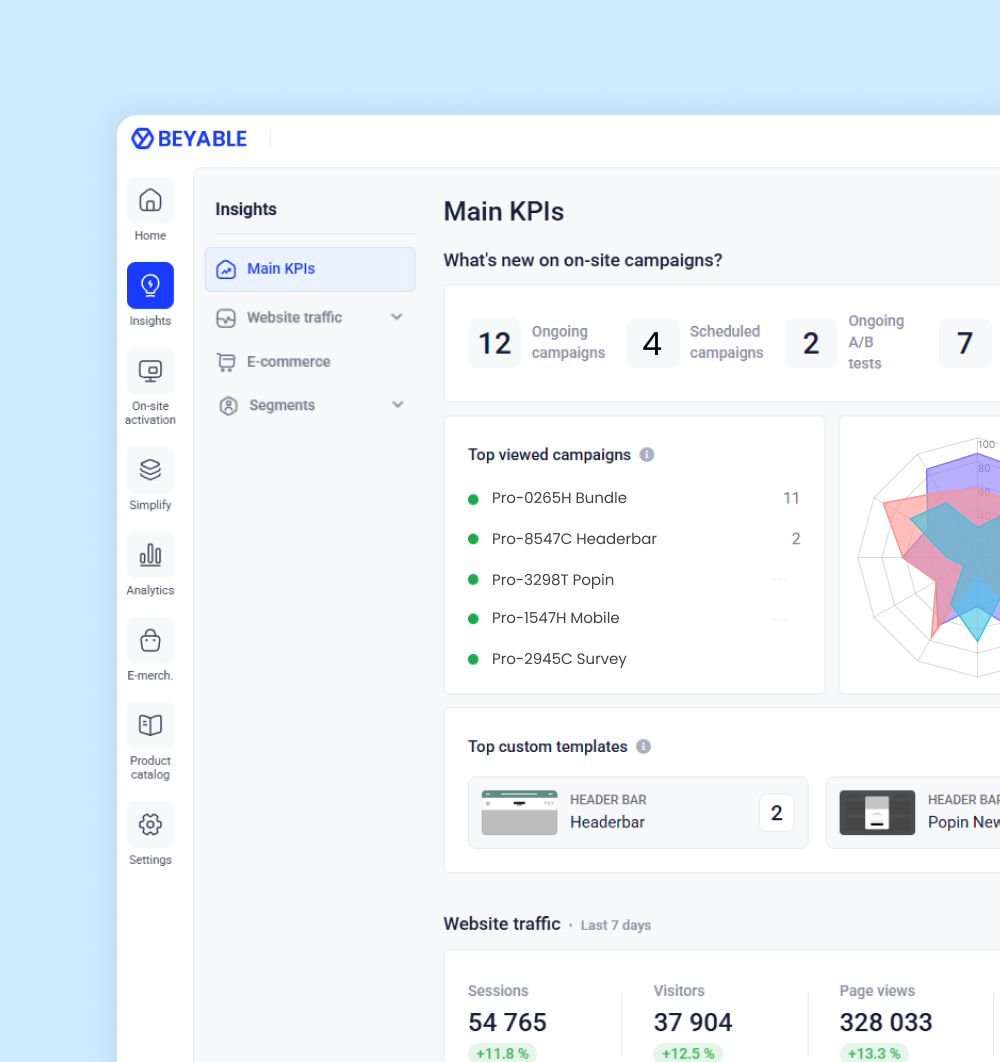Screen dimensions: 1000x1062
Task: Open the Pro-3298T Popin campaign
Action: tap(552, 580)
